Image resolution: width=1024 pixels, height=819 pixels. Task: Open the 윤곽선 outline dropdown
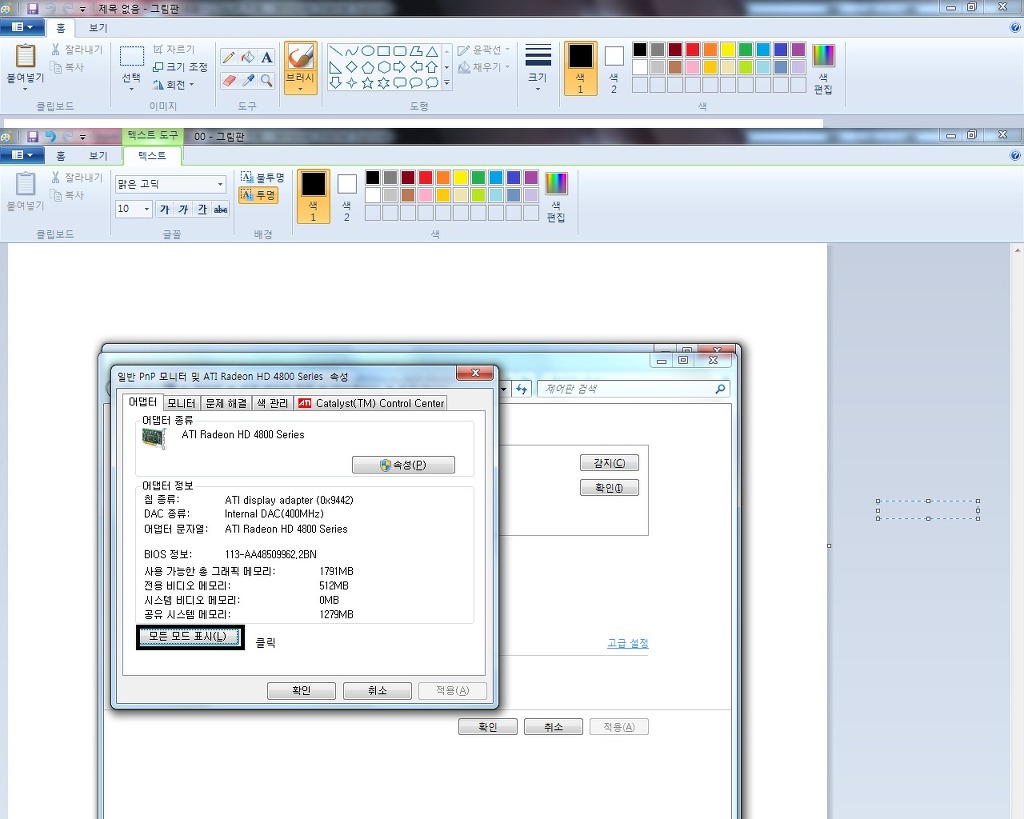[x=484, y=49]
